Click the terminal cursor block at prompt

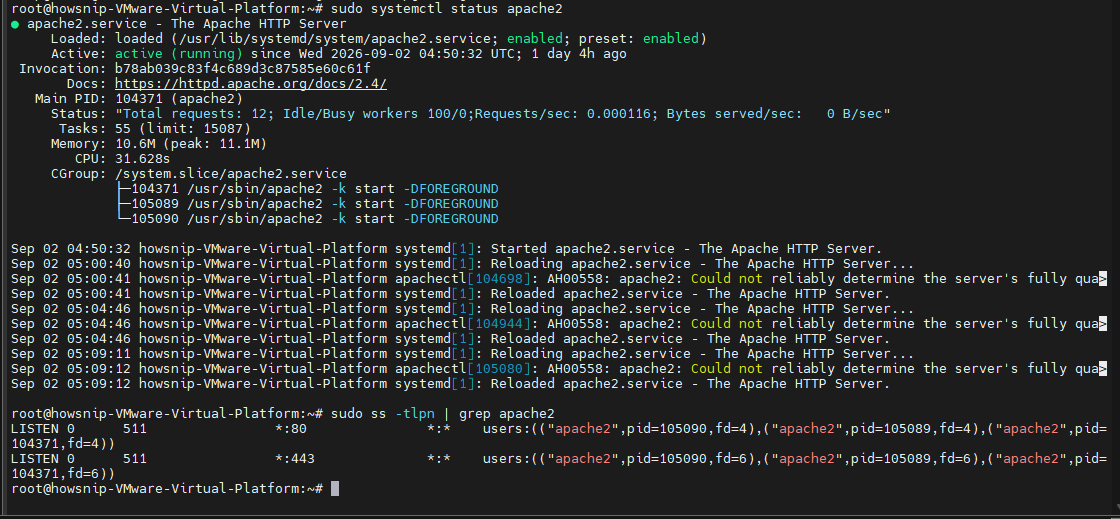click(x=335, y=488)
